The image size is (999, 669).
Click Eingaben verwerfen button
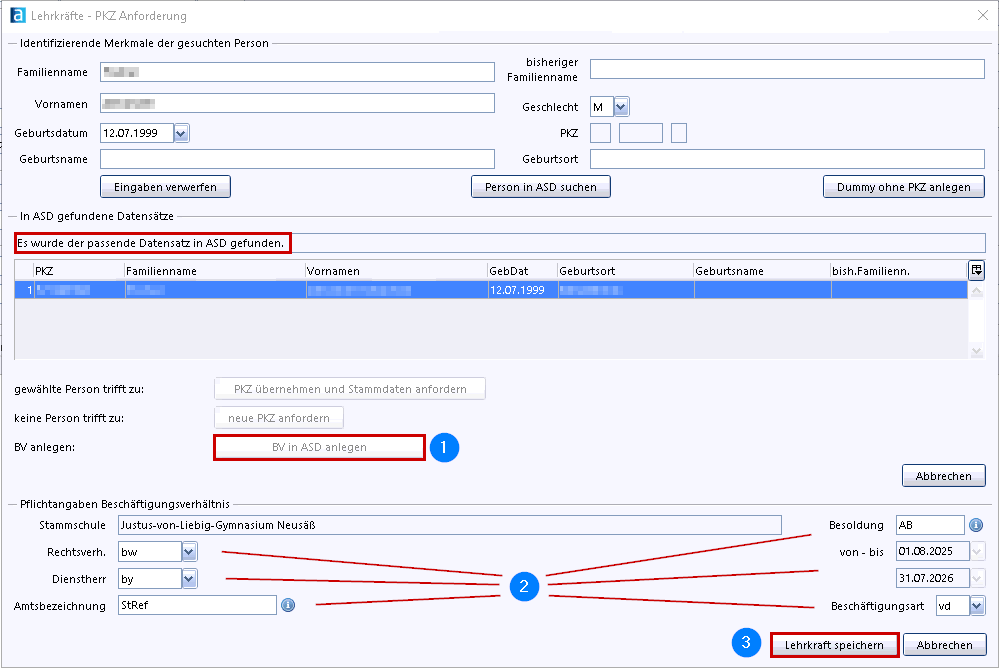click(x=165, y=187)
